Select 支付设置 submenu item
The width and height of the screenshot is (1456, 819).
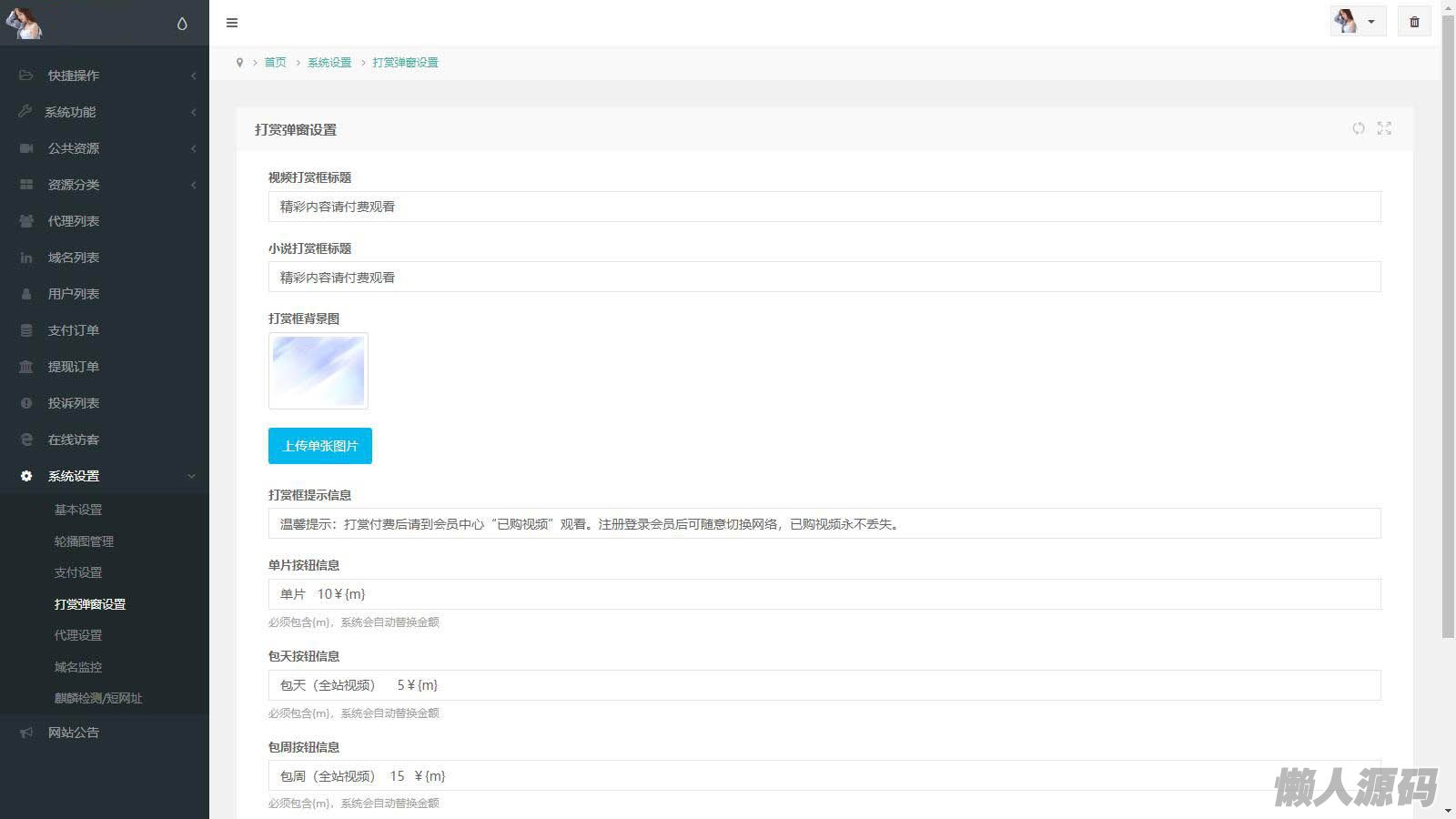pyautogui.click(x=78, y=572)
